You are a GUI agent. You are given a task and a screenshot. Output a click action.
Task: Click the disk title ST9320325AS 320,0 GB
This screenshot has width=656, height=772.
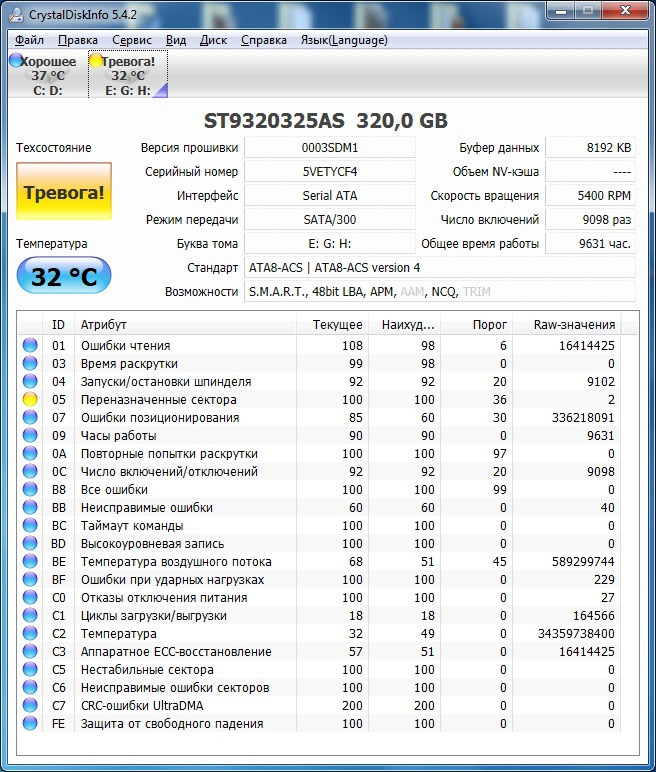[x=326, y=121]
